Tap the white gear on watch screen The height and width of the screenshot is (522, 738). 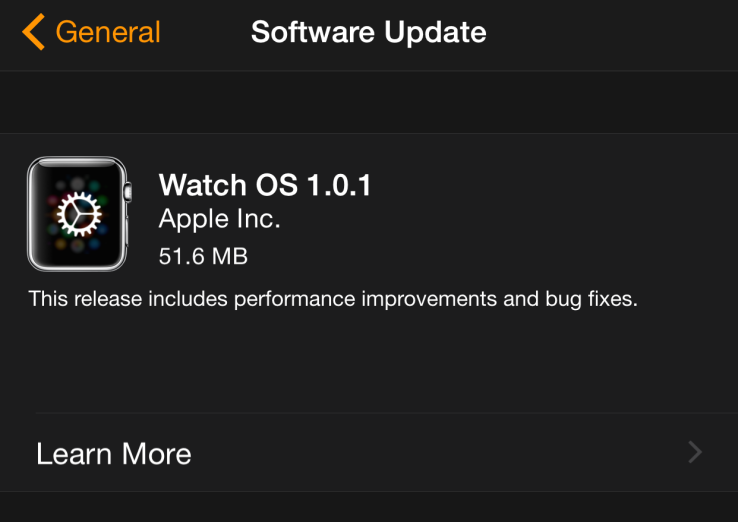(75, 215)
